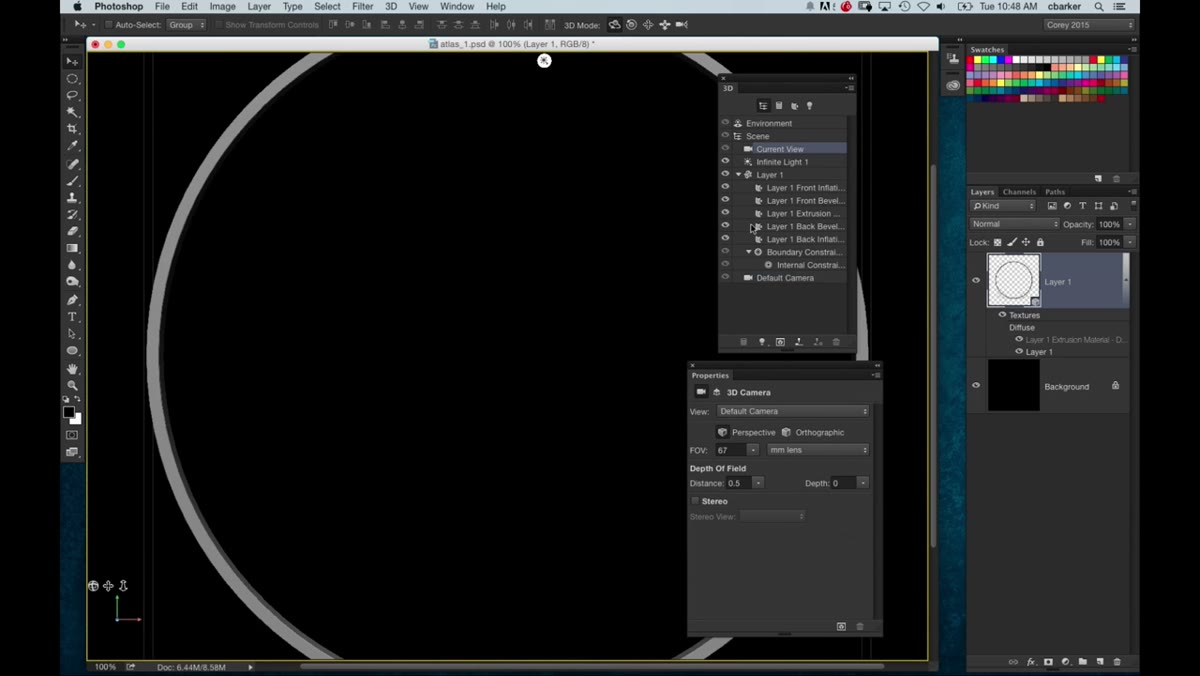Image resolution: width=1200 pixels, height=676 pixels.
Task: Open the Filter menu
Action: [x=362, y=7]
